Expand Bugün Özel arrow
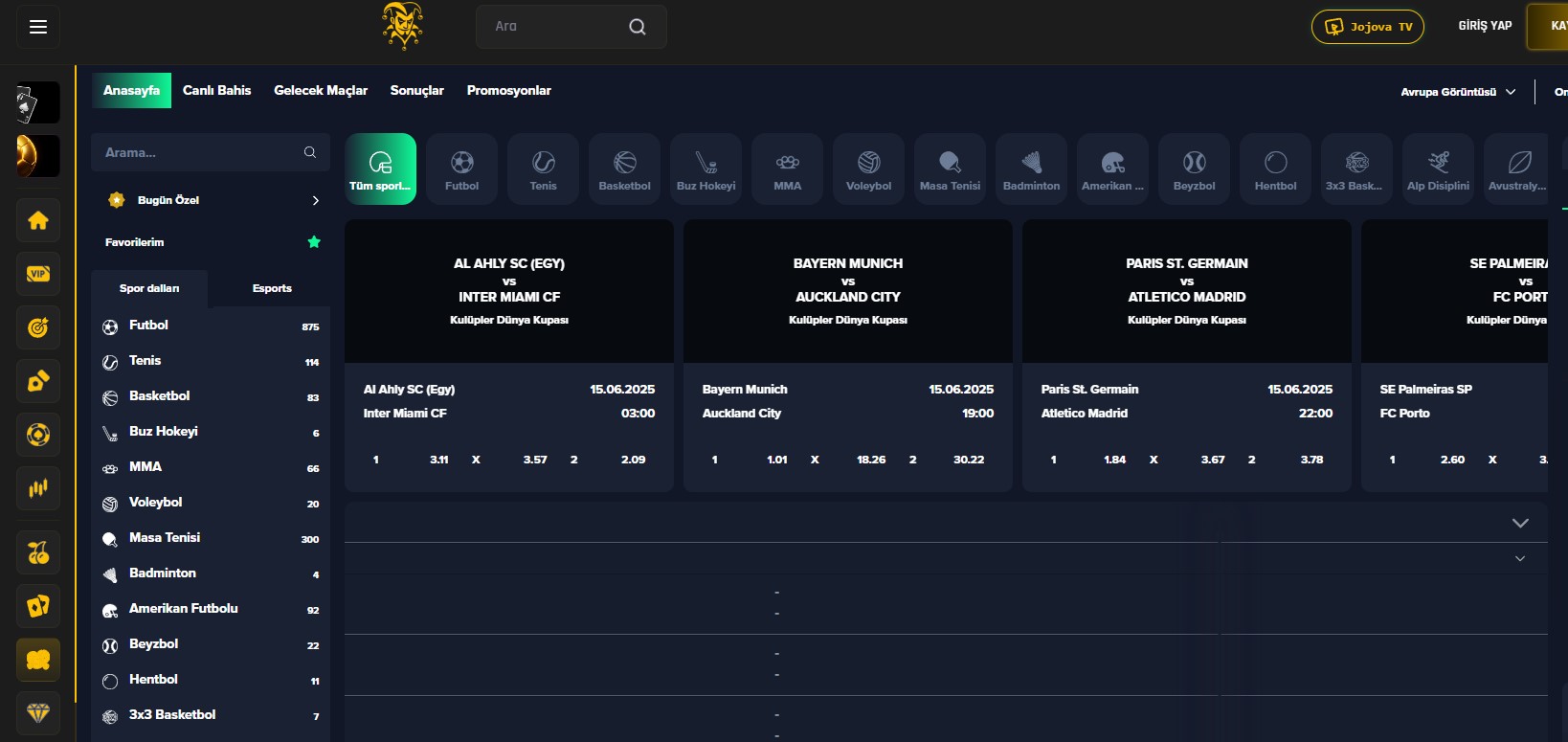The image size is (1568, 742). pos(316,200)
